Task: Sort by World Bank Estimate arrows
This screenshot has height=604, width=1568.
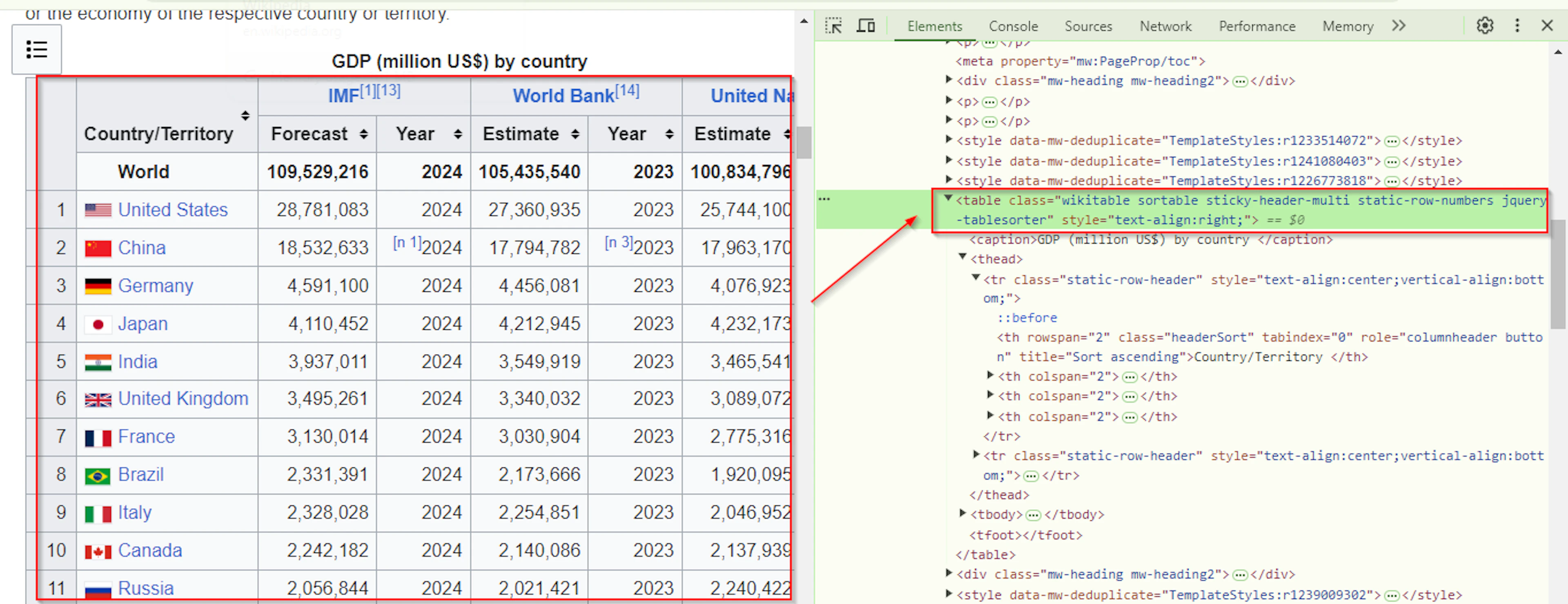Action: (575, 134)
